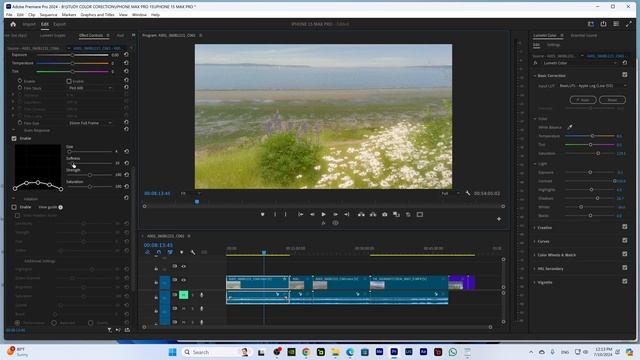Viewport: 640px width, 360px height.
Task: Switch to the Import workspace
Action: pos(29,24)
